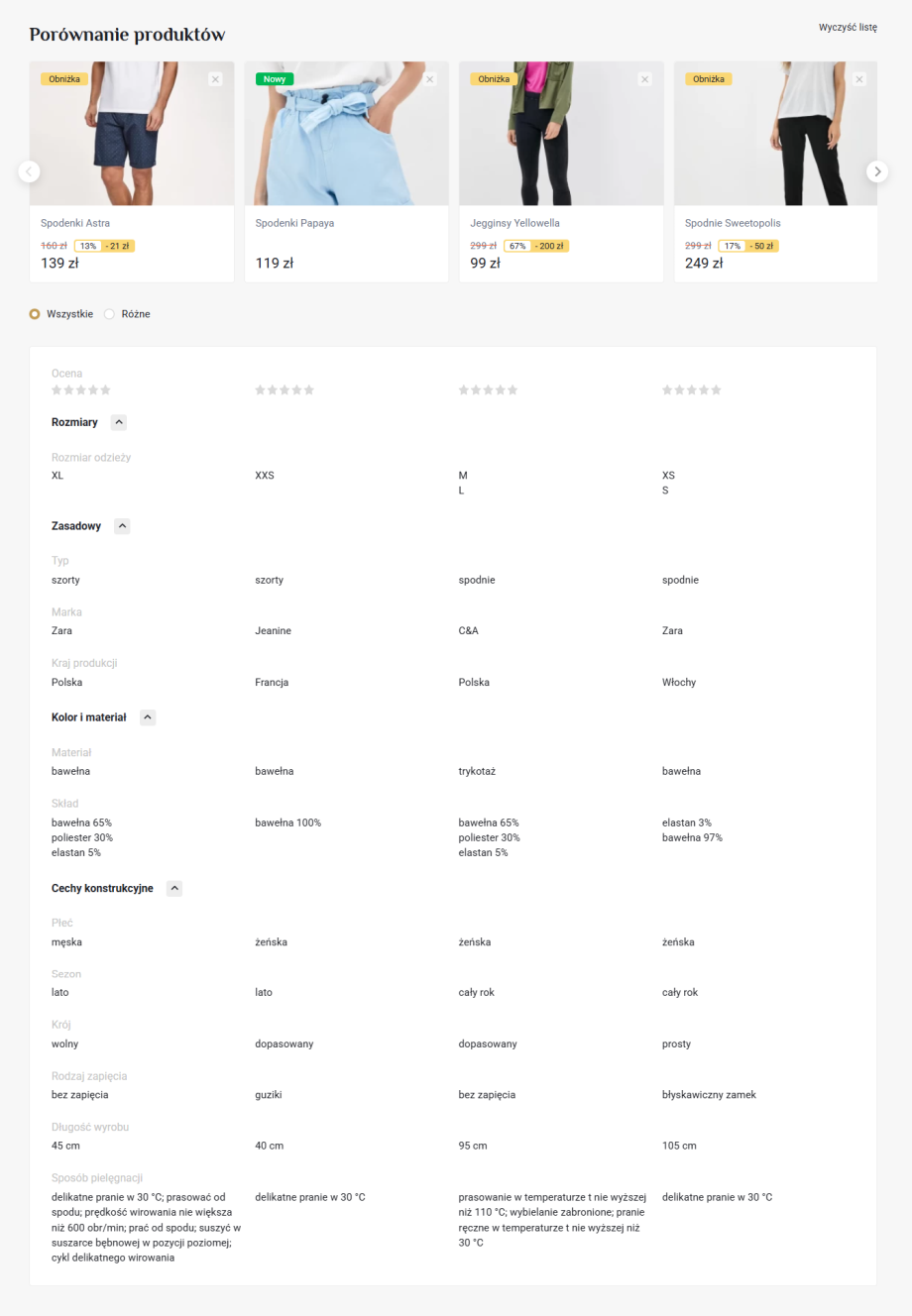This screenshot has height=1316, width=912.
Task: Select the Wszystkie radio option
Action: point(35,314)
